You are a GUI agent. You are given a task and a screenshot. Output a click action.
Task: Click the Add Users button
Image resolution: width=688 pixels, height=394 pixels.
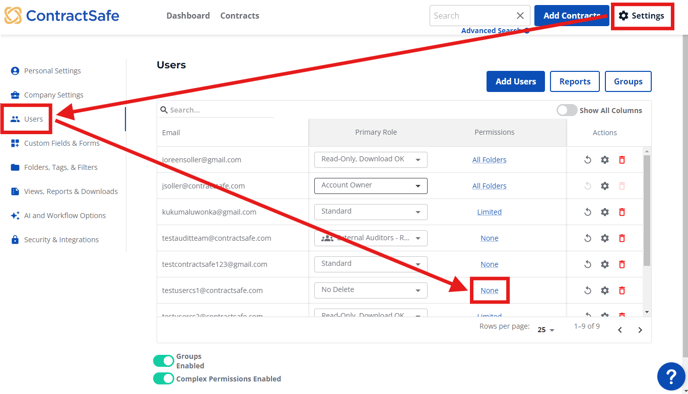(x=516, y=82)
